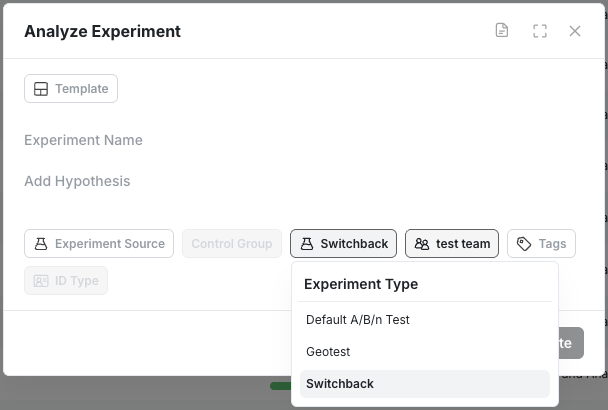Viewport: 608px width, 410px height.
Task: Click the Experiment Type menu heading
Action: 361,284
